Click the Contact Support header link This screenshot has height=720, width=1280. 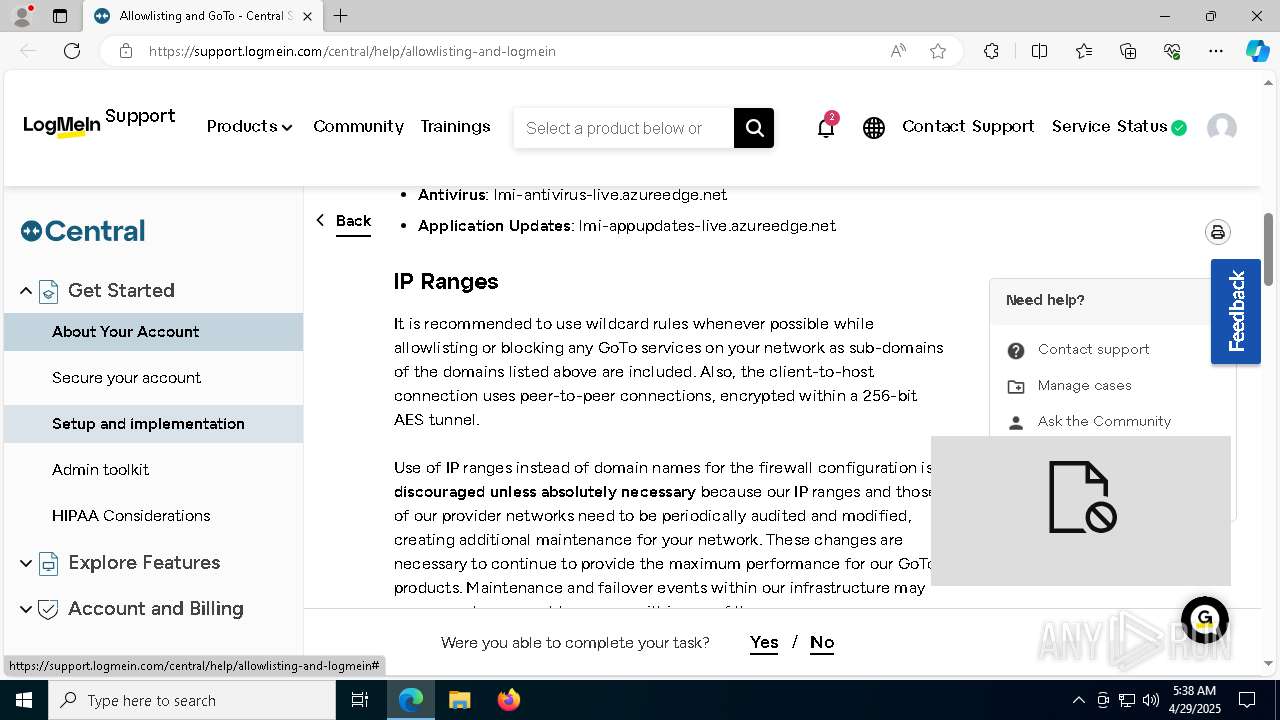(x=968, y=126)
